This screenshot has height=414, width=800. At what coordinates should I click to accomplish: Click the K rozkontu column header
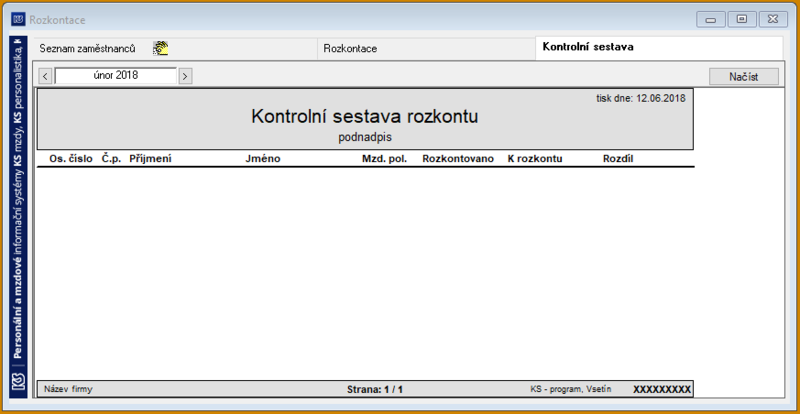click(535, 159)
